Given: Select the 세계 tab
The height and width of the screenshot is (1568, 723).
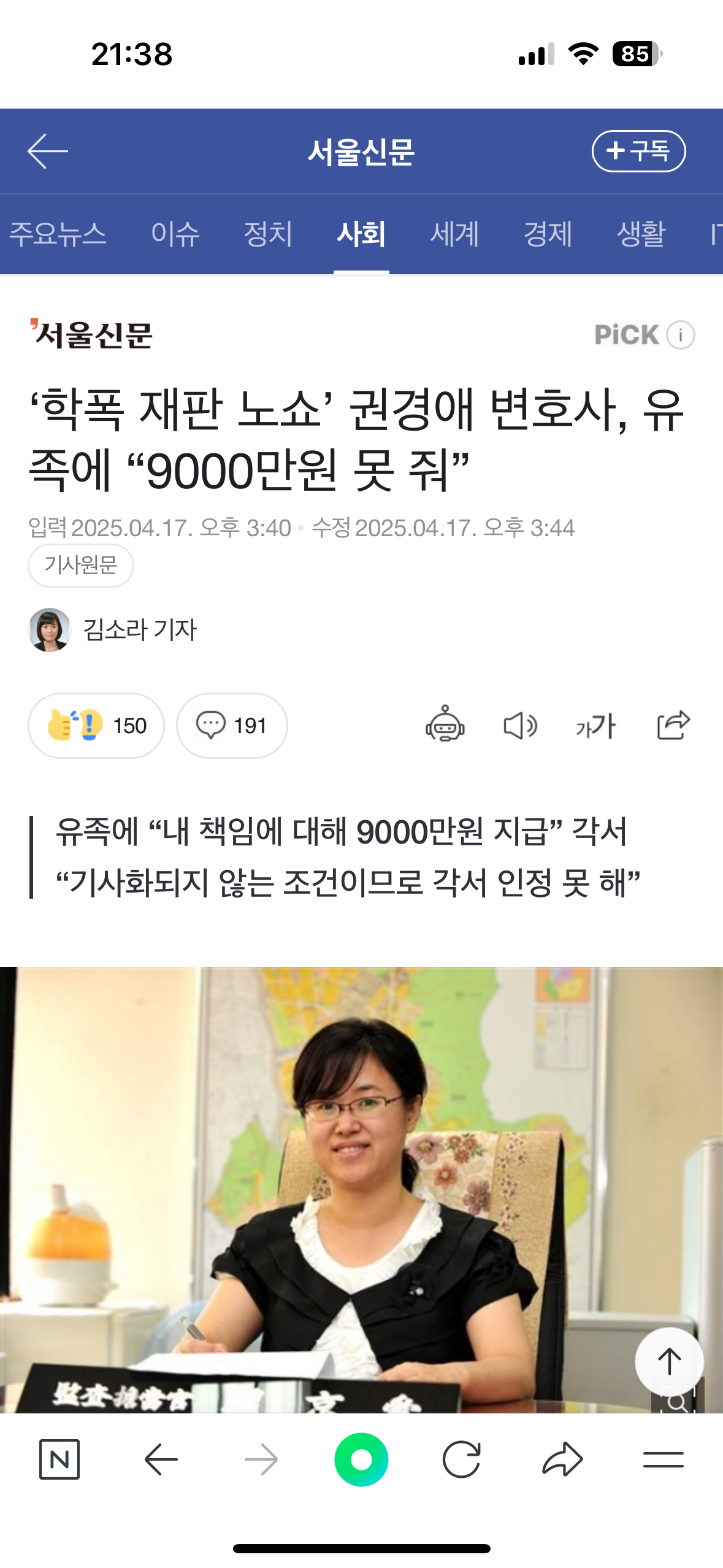Looking at the screenshot, I should [454, 234].
